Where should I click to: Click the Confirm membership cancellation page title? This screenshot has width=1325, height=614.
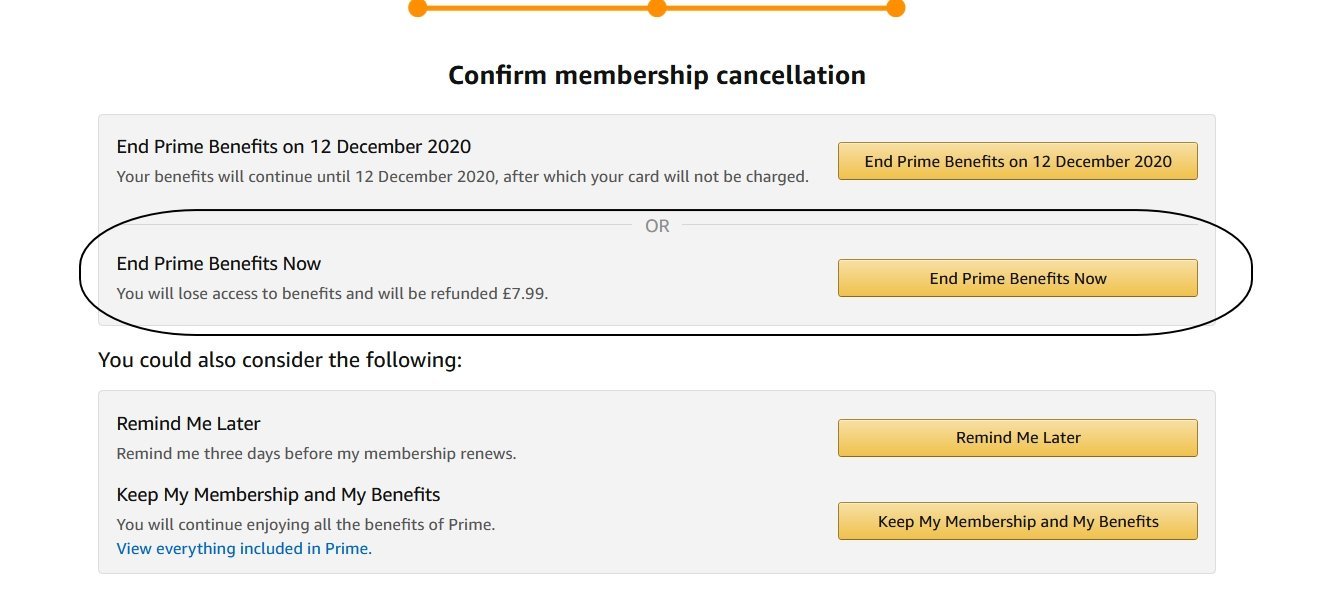pos(657,75)
